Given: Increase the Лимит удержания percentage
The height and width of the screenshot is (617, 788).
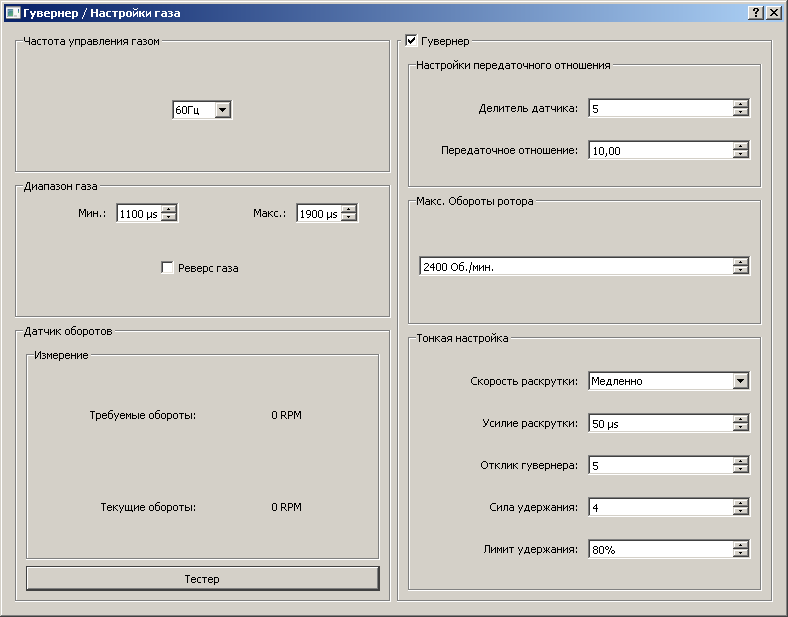Looking at the screenshot, I should 740,545.
